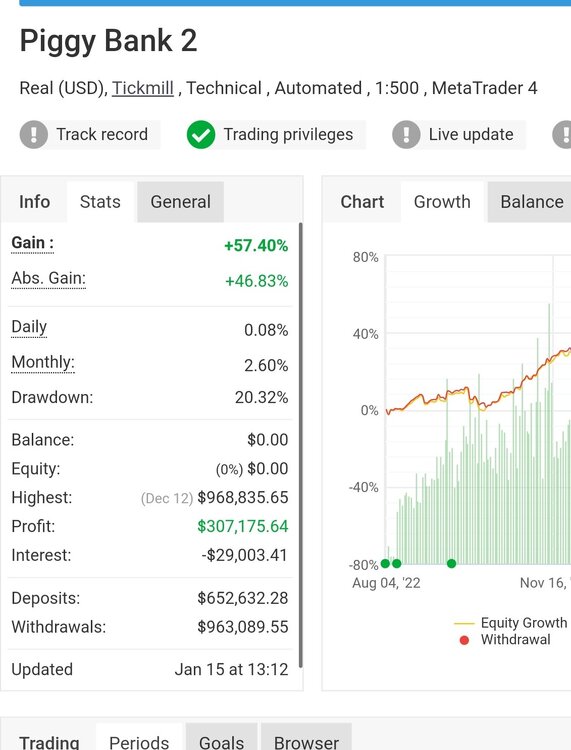Switch to the General tab
The width and height of the screenshot is (571, 750).
180,202
